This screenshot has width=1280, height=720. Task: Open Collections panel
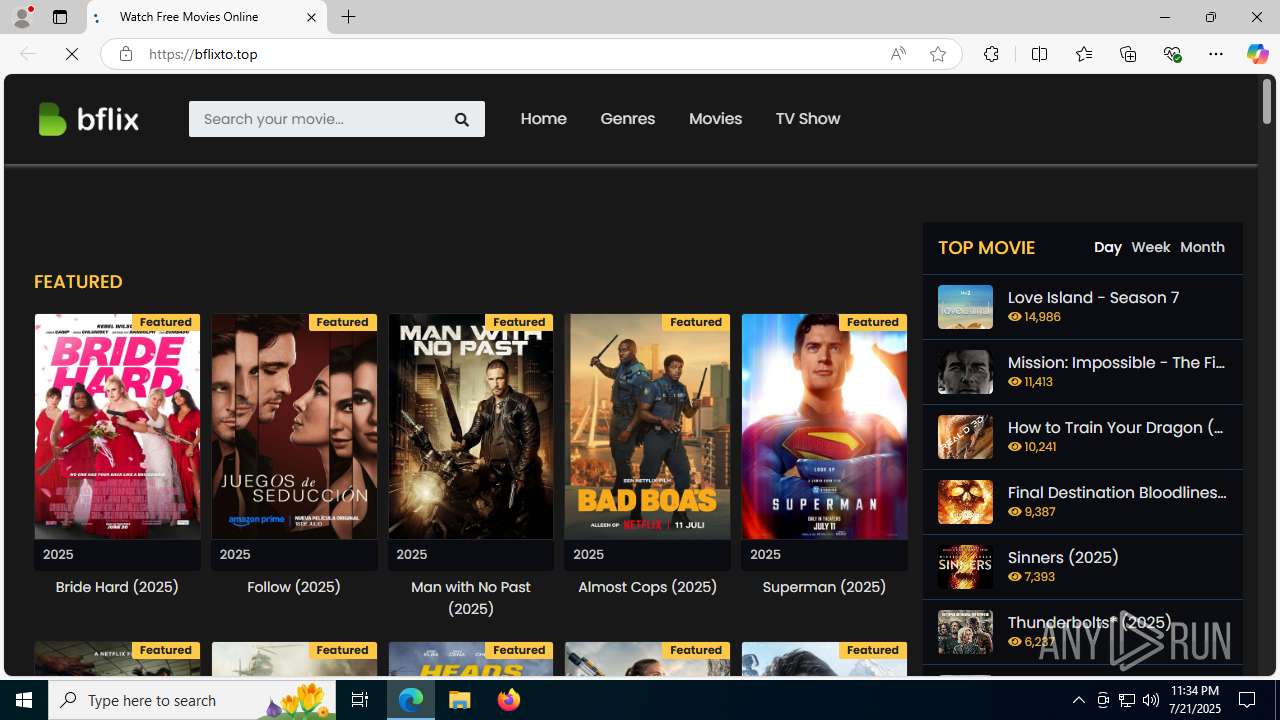(1128, 54)
